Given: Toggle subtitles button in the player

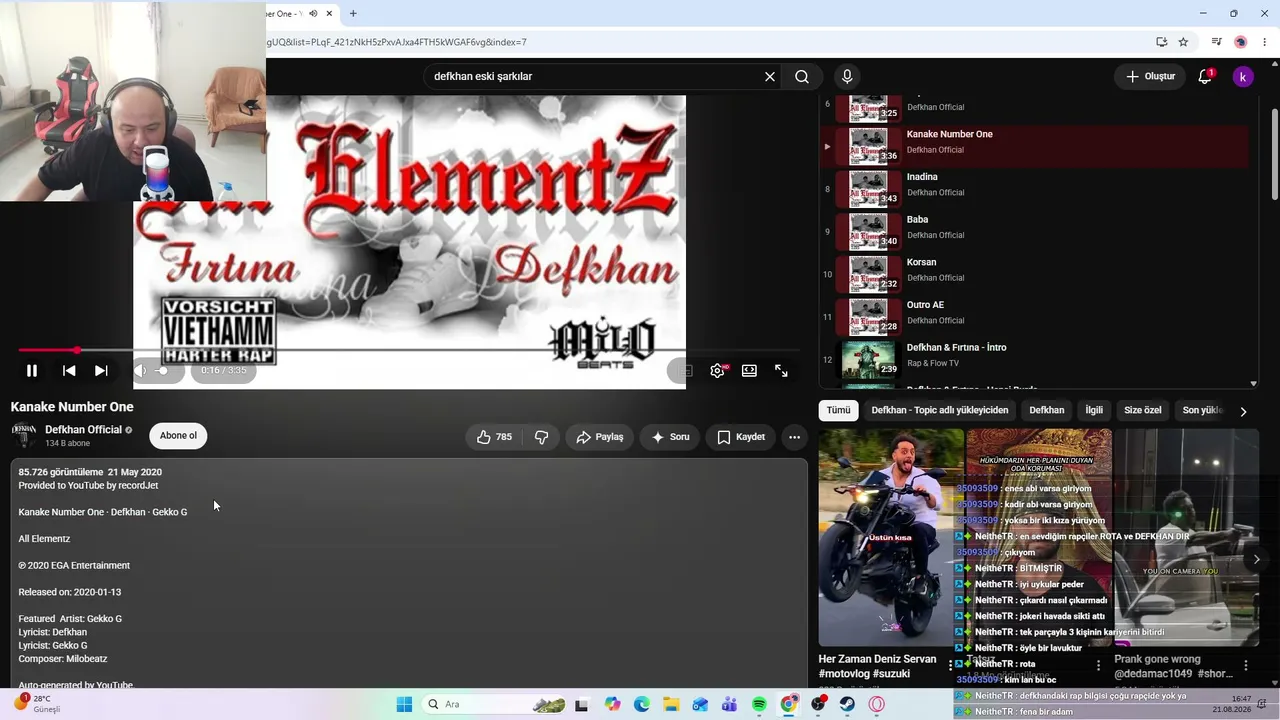Looking at the screenshot, I should [x=685, y=371].
